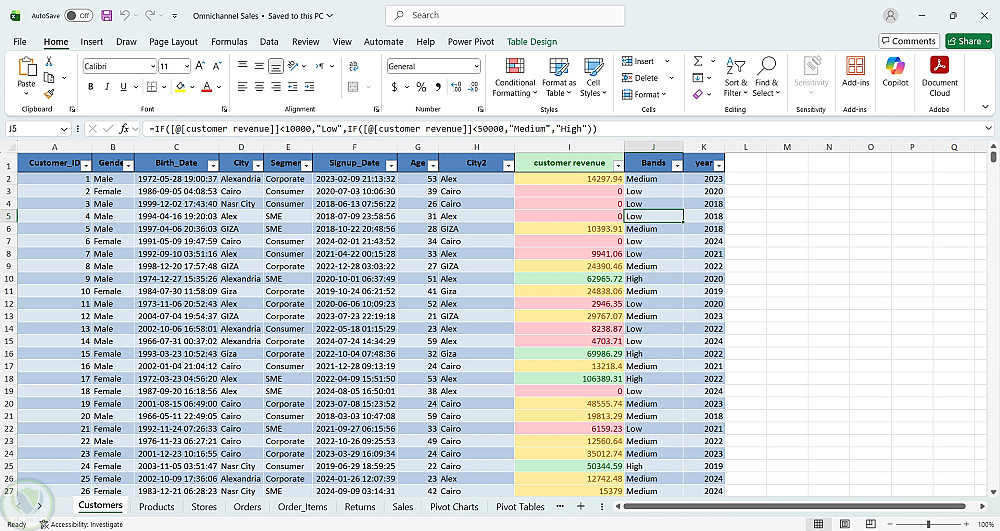Screen dimensions: 1000x531
Task: Open the Bands column filter dropdown
Action: point(676,164)
